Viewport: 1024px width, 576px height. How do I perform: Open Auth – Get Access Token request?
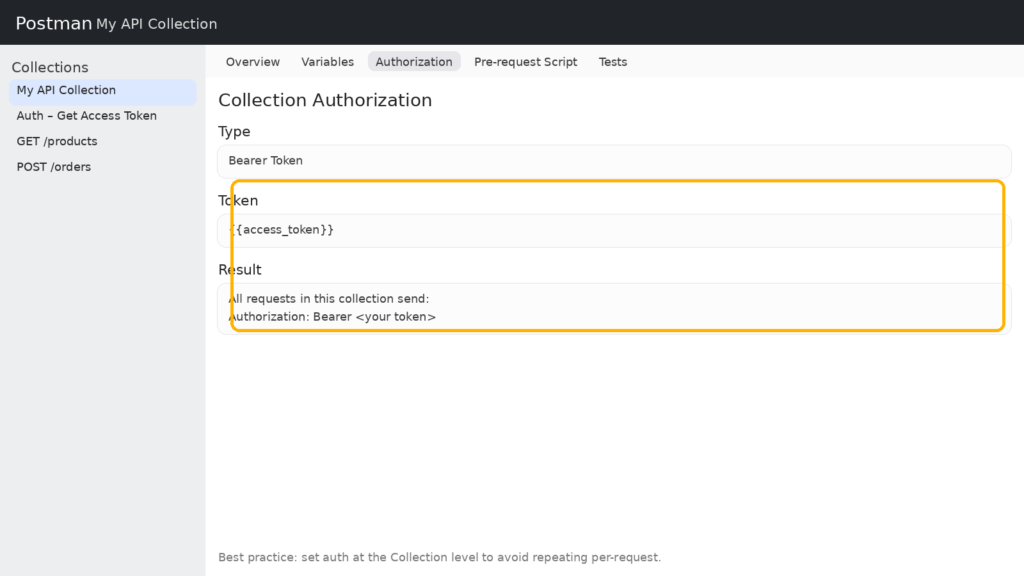pos(87,116)
